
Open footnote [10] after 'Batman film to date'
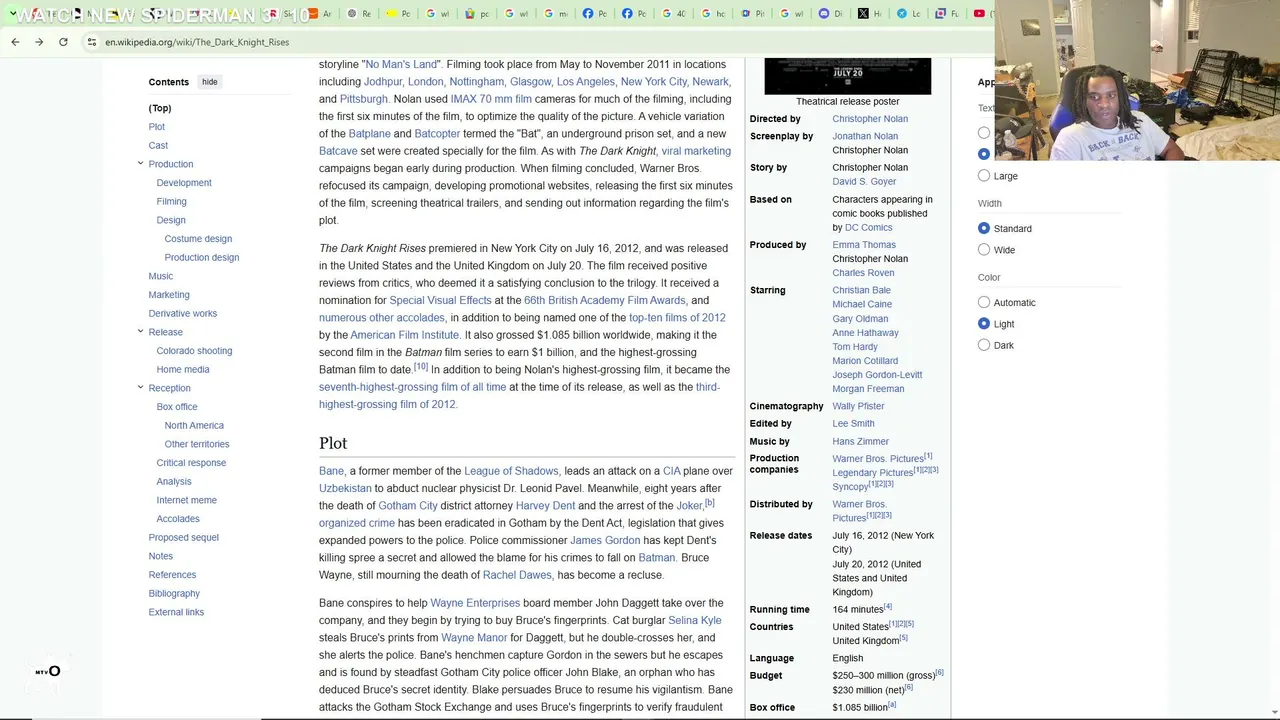pyautogui.click(x=421, y=368)
